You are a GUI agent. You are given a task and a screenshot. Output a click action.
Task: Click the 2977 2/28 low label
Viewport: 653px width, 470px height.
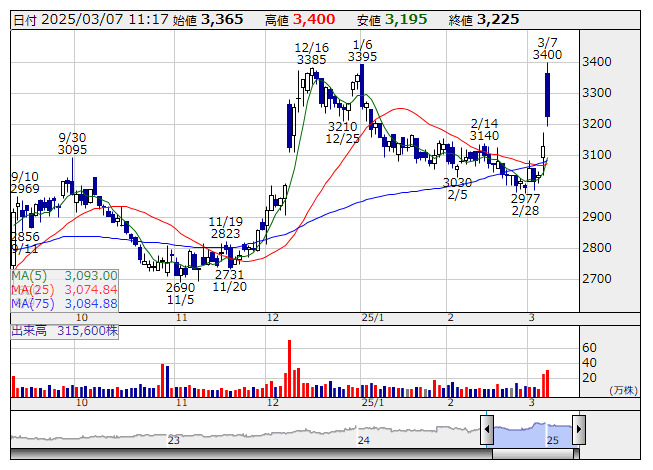[525, 204]
